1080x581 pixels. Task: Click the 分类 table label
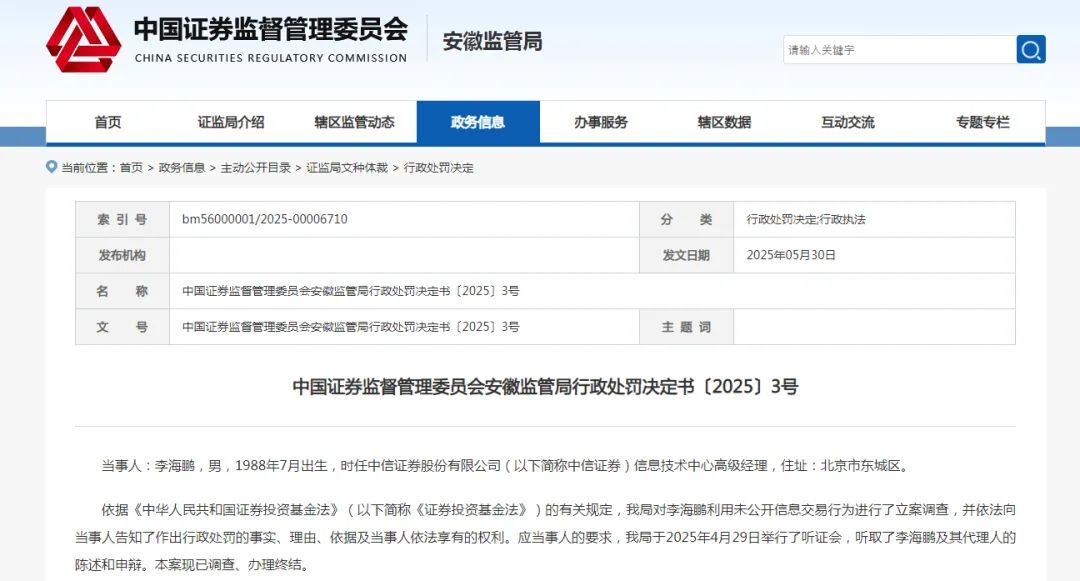point(686,220)
